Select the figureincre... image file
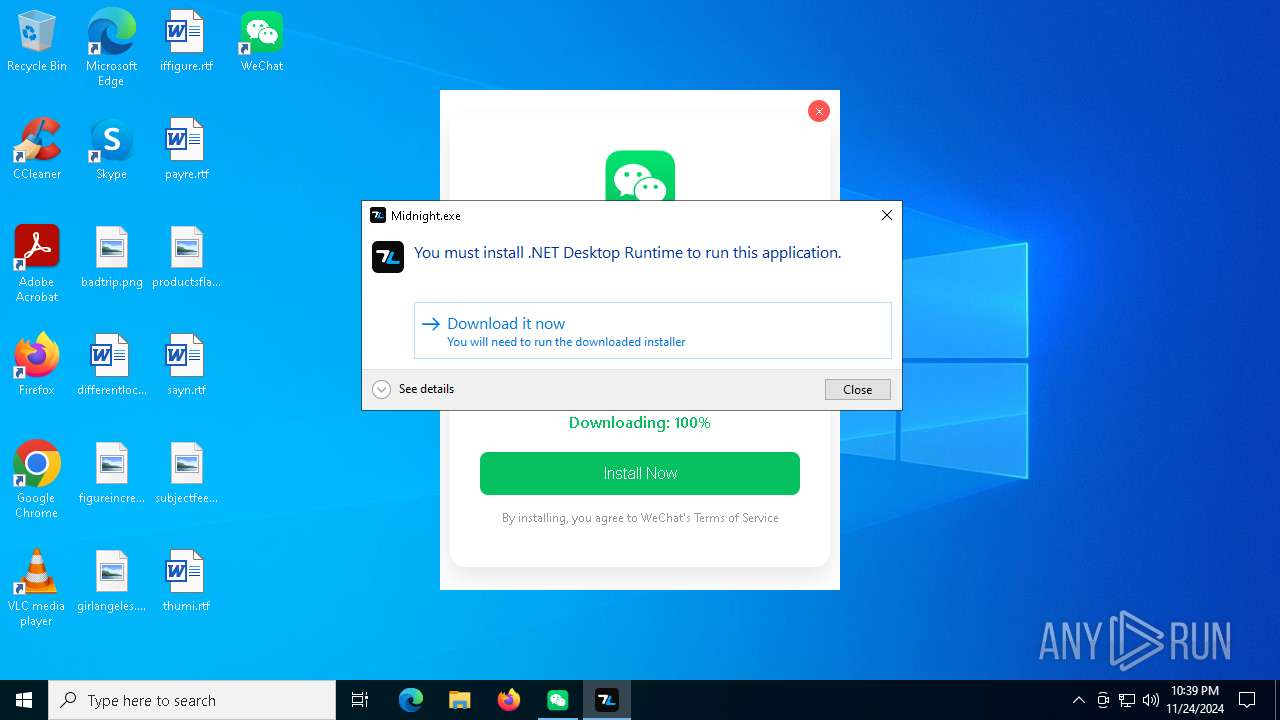The width and height of the screenshot is (1280, 720). 111,474
